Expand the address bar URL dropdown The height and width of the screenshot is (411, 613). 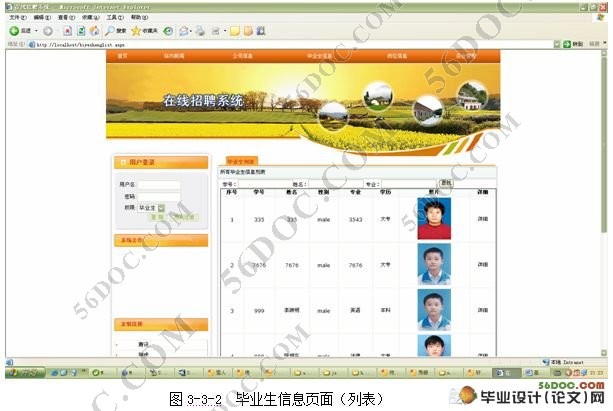coord(556,44)
